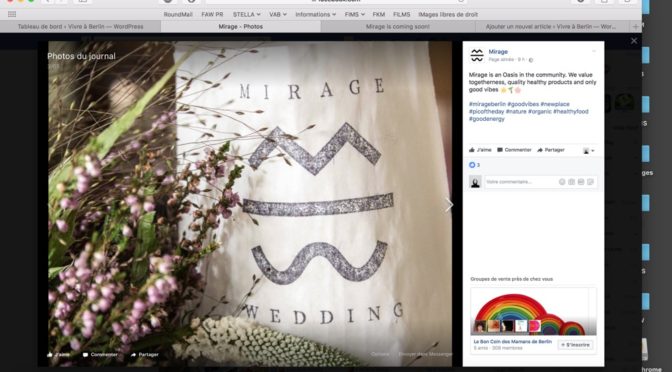Focus the Votre commentaire input field
The width and height of the screenshot is (672, 372).
pyautogui.click(x=521, y=182)
